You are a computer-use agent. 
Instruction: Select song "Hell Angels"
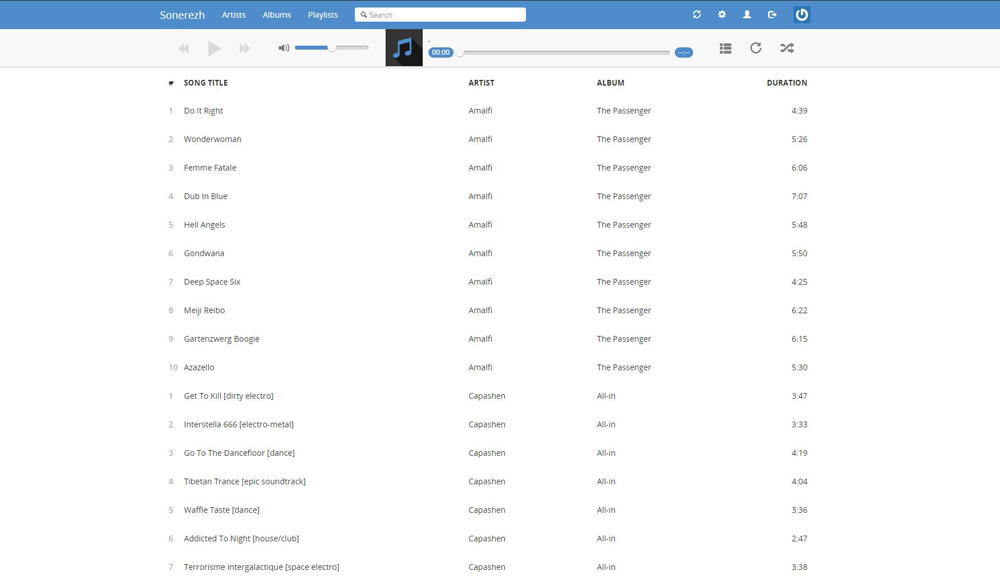coord(204,225)
